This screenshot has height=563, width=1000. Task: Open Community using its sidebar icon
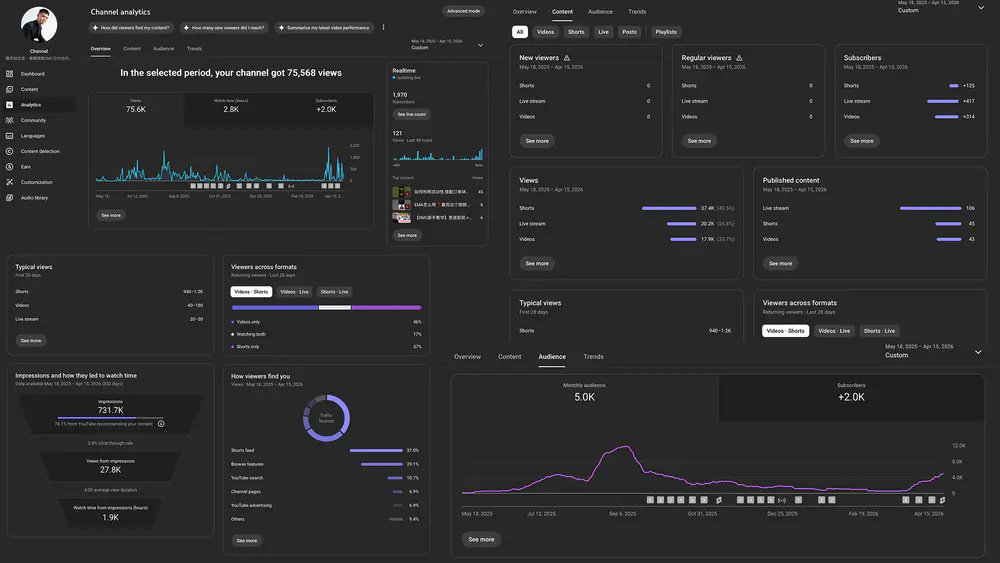(x=10, y=120)
